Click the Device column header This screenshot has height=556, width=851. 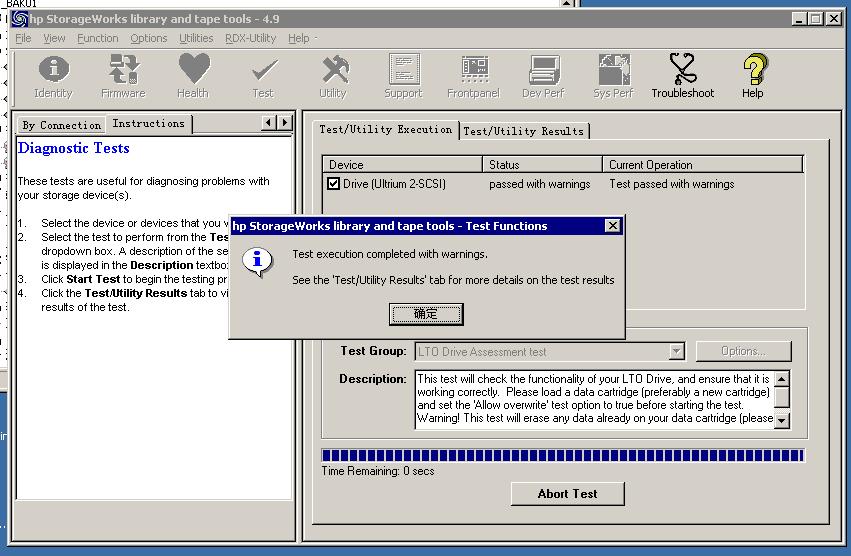[402, 165]
